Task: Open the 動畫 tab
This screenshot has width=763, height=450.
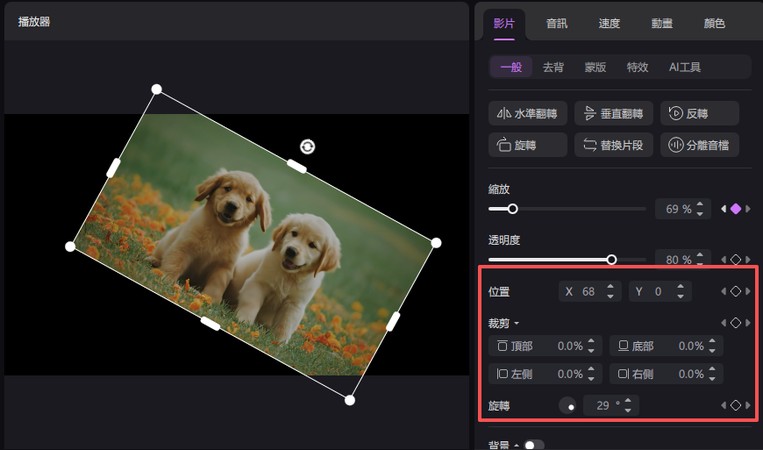Action: pyautogui.click(x=662, y=23)
